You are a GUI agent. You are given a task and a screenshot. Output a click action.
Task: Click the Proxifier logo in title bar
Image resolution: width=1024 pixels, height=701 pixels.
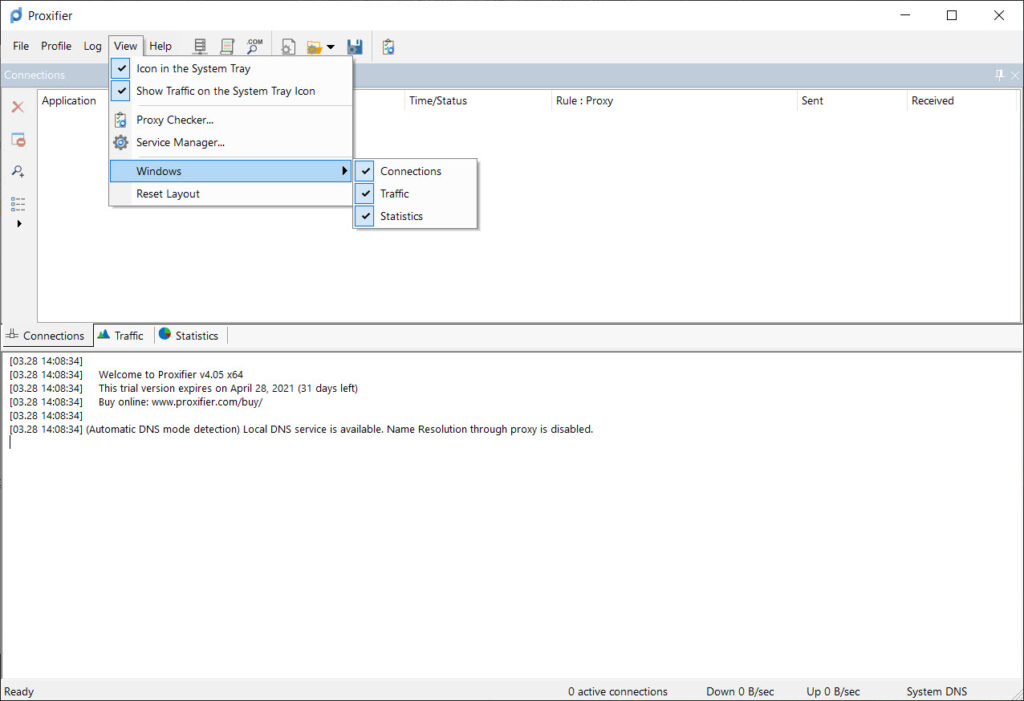[16, 15]
